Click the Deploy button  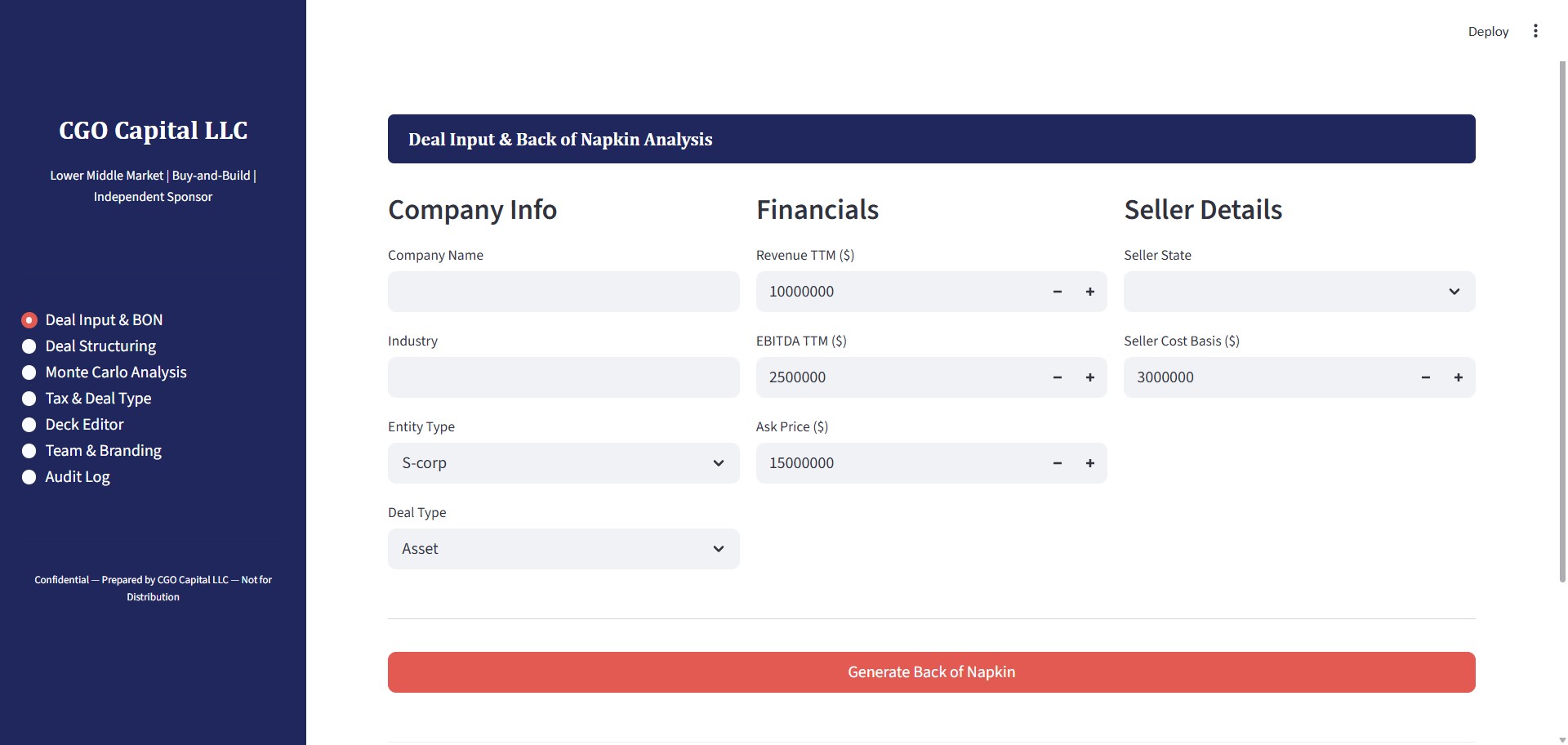click(1488, 31)
